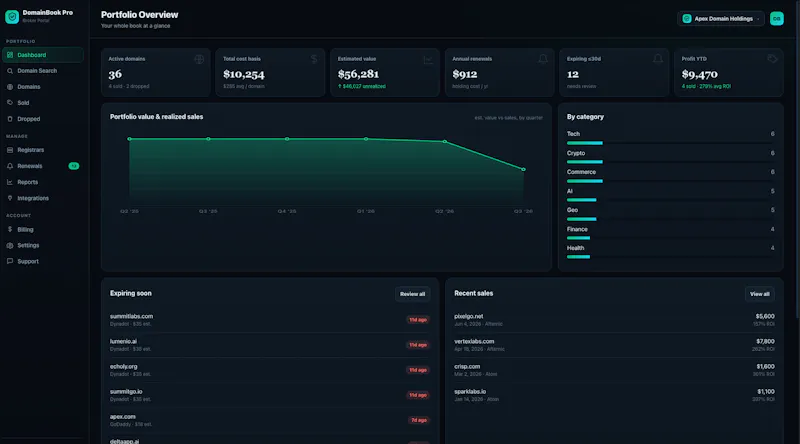Click the bell icon on the Expiring ≤30d card
This screenshot has width=800, height=444.
(x=658, y=59)
